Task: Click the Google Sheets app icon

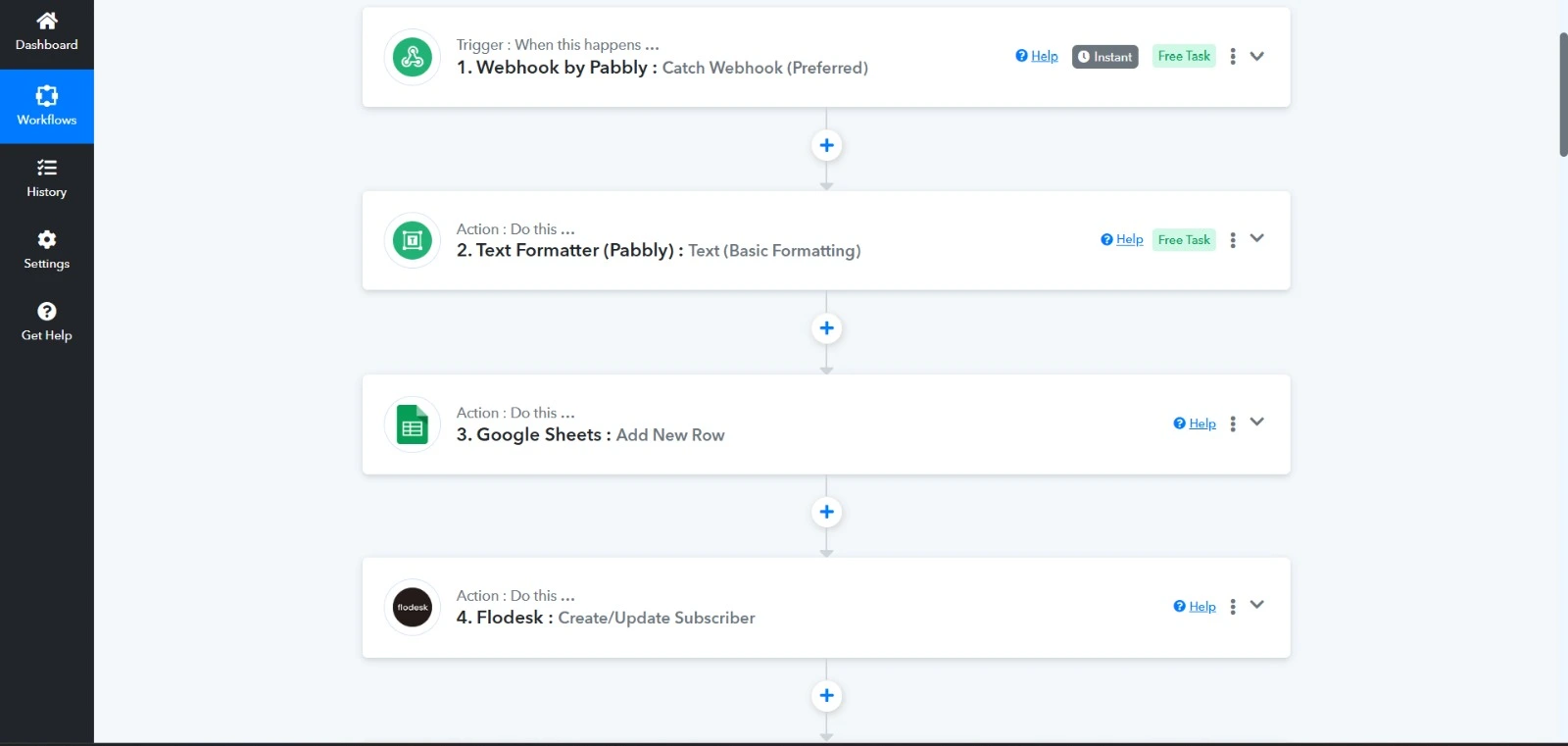Action: [413, 424]
